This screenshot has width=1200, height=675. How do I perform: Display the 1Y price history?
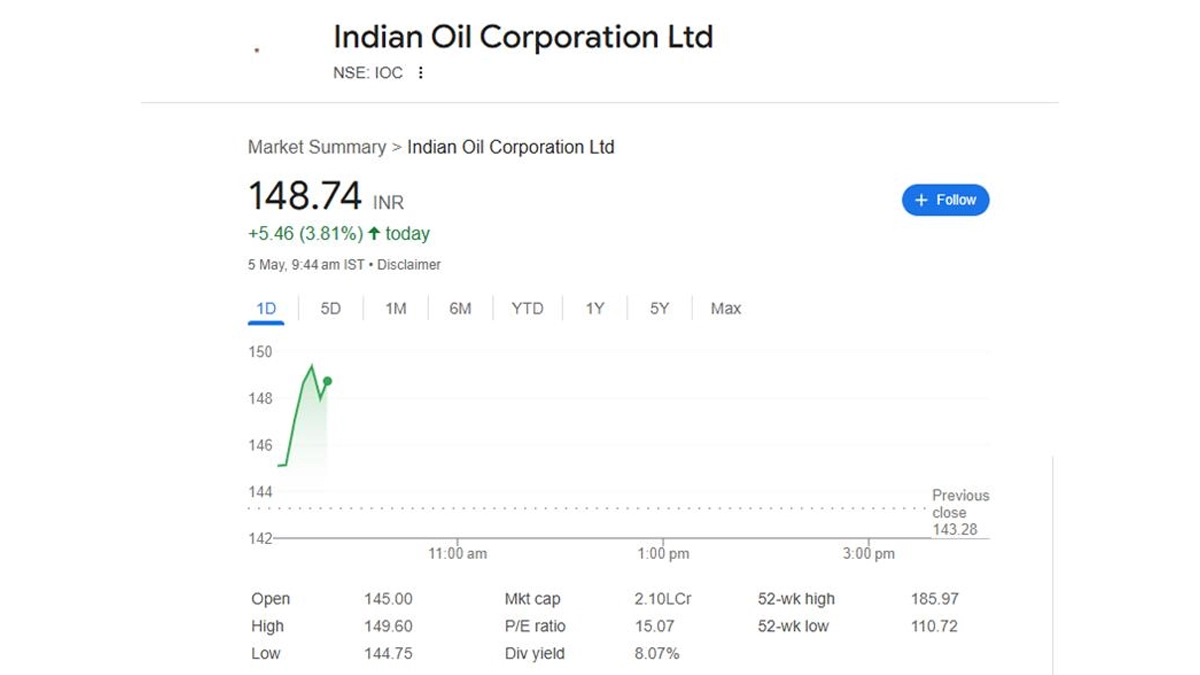tap(595, 309)
